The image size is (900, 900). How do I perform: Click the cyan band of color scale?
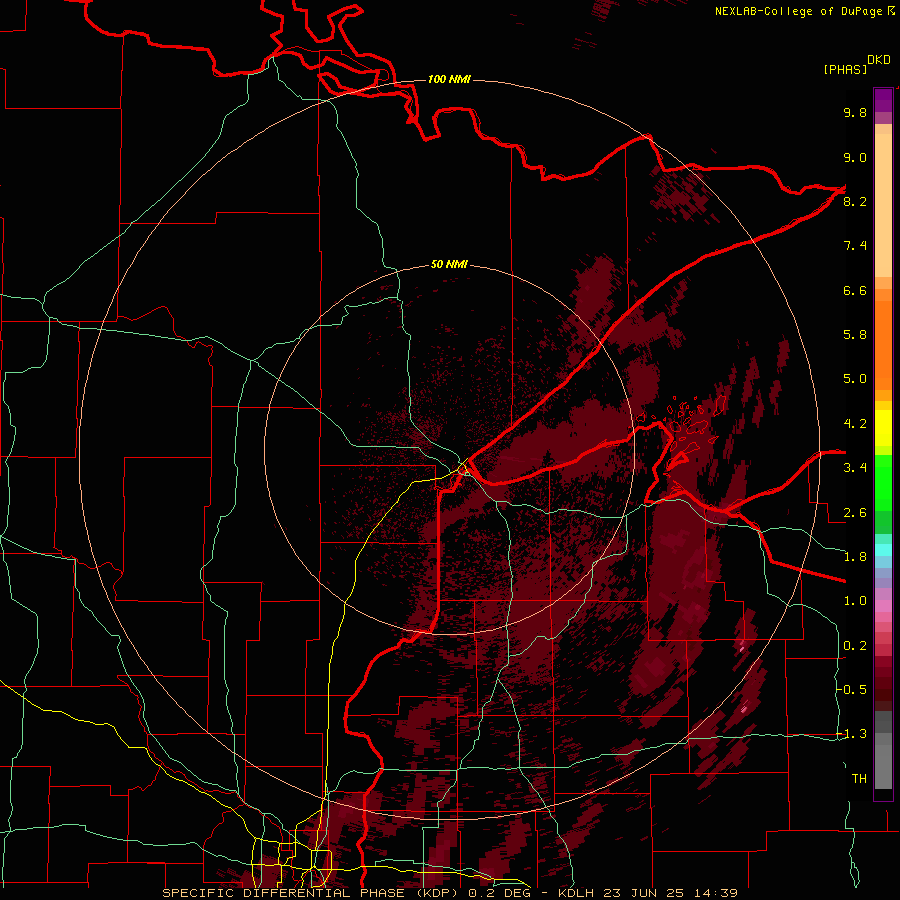point(883,550)
